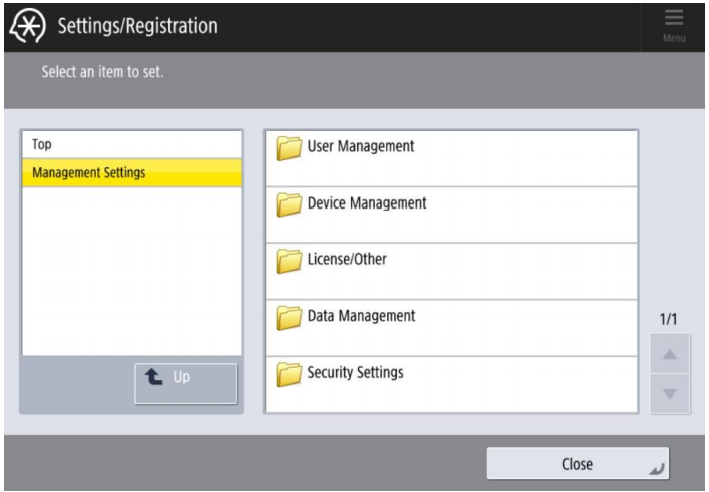Go up one level with Up button
This screenshot has width=709, height=492.
tap(186, 382)
